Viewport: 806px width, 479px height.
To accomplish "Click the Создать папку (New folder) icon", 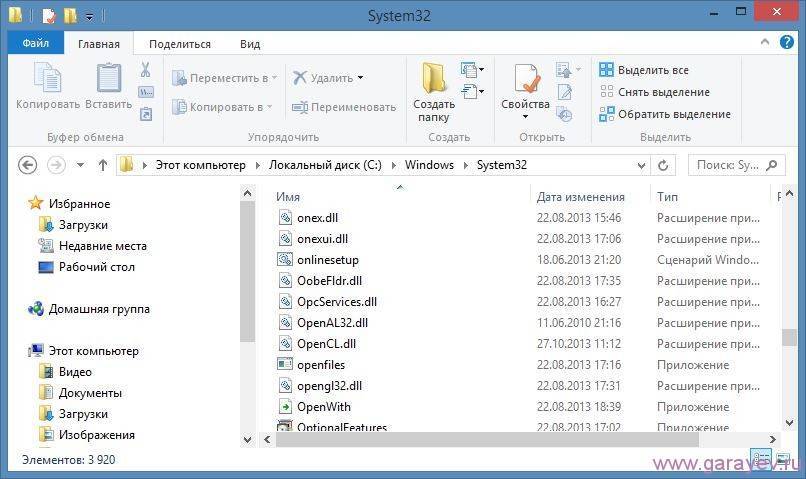I will pyautogui.click(x=434, y=79).
